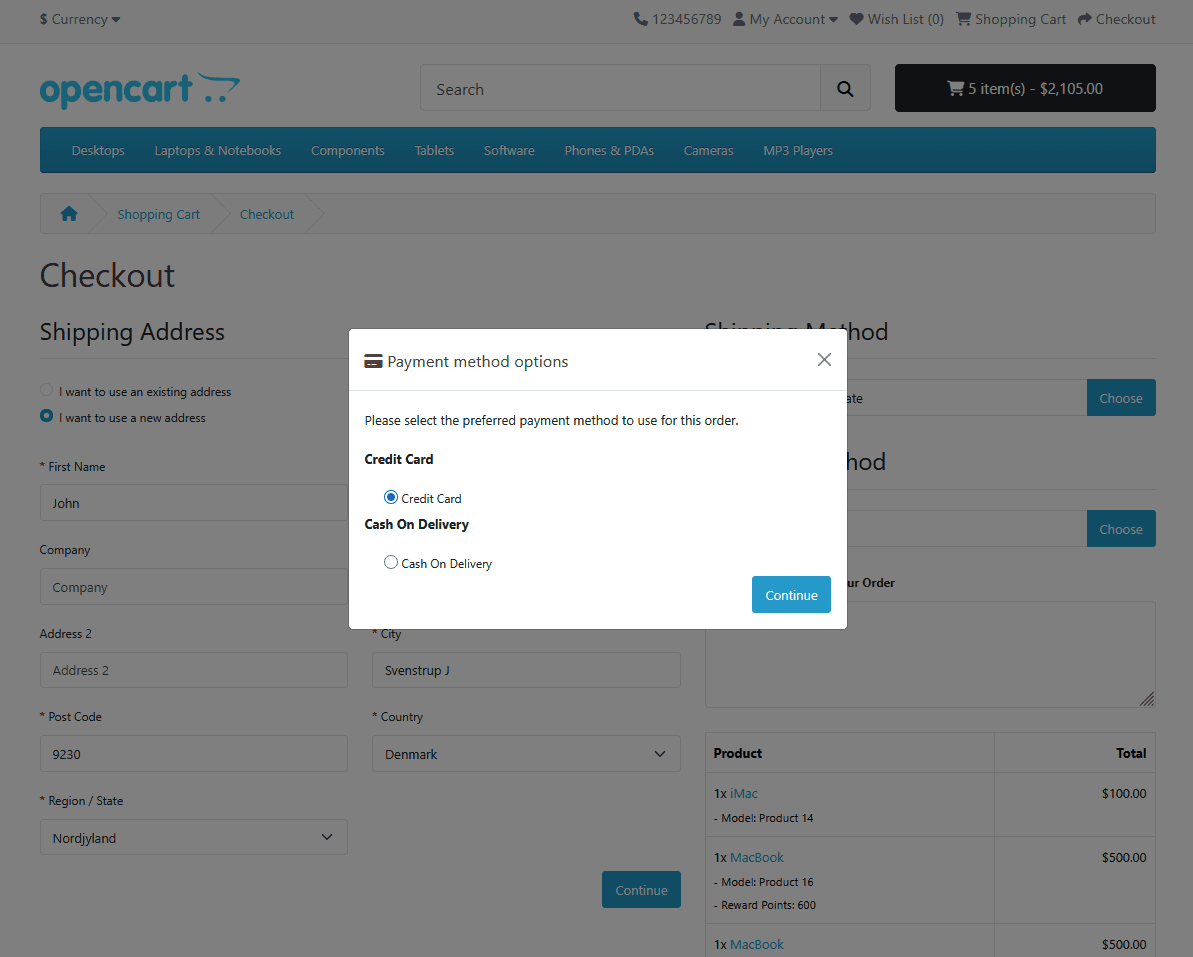Go to the Software category
The image size is (1193, 957).
[509, 151]
